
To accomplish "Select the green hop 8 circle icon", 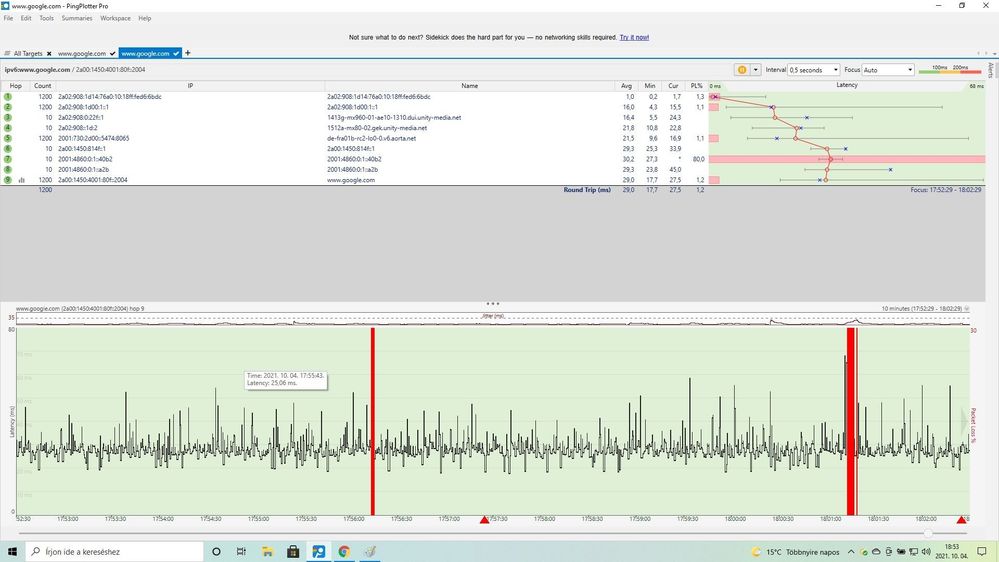I will click(8, 169).
